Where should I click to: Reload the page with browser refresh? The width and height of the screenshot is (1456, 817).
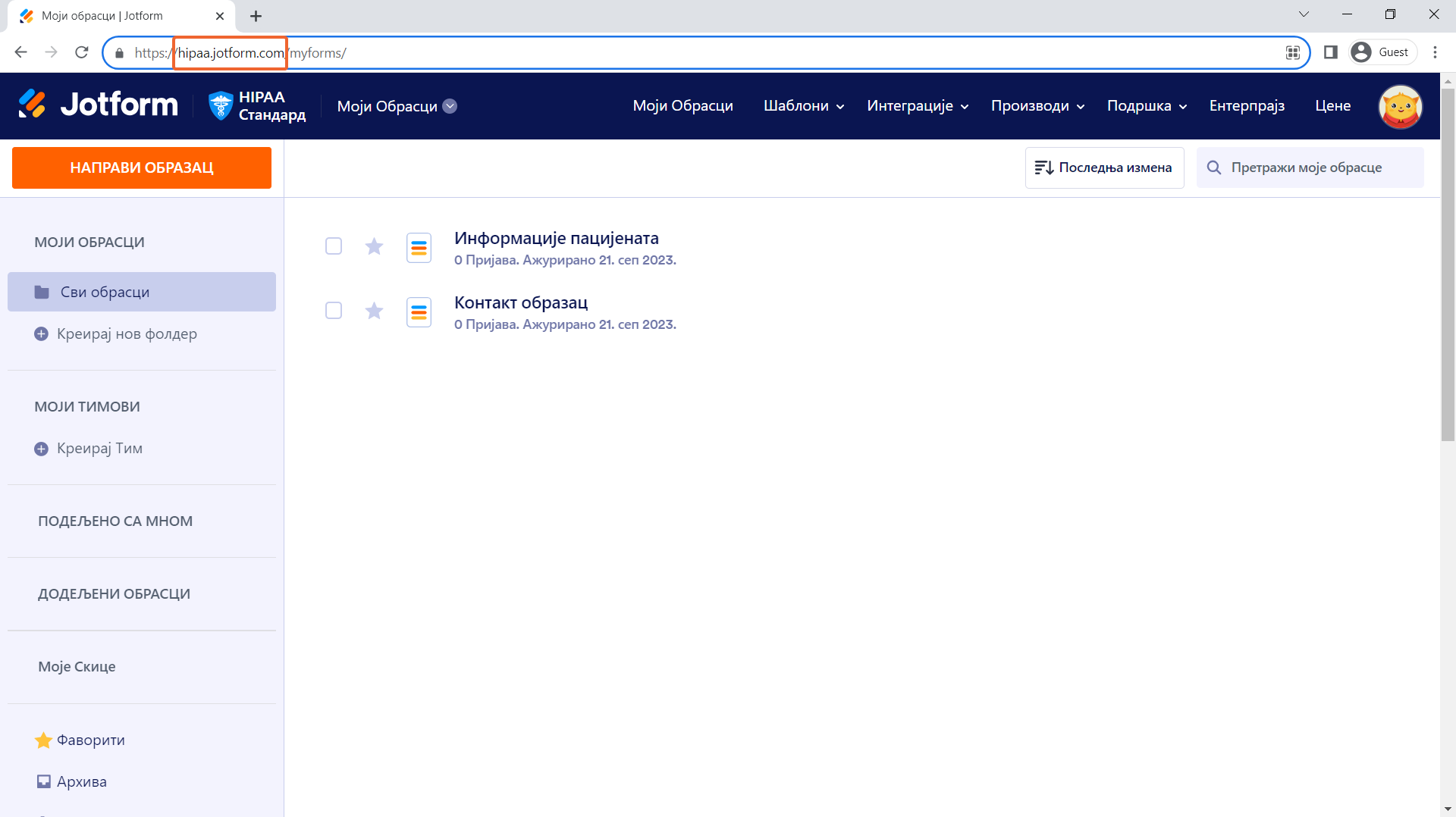(82, 52)
